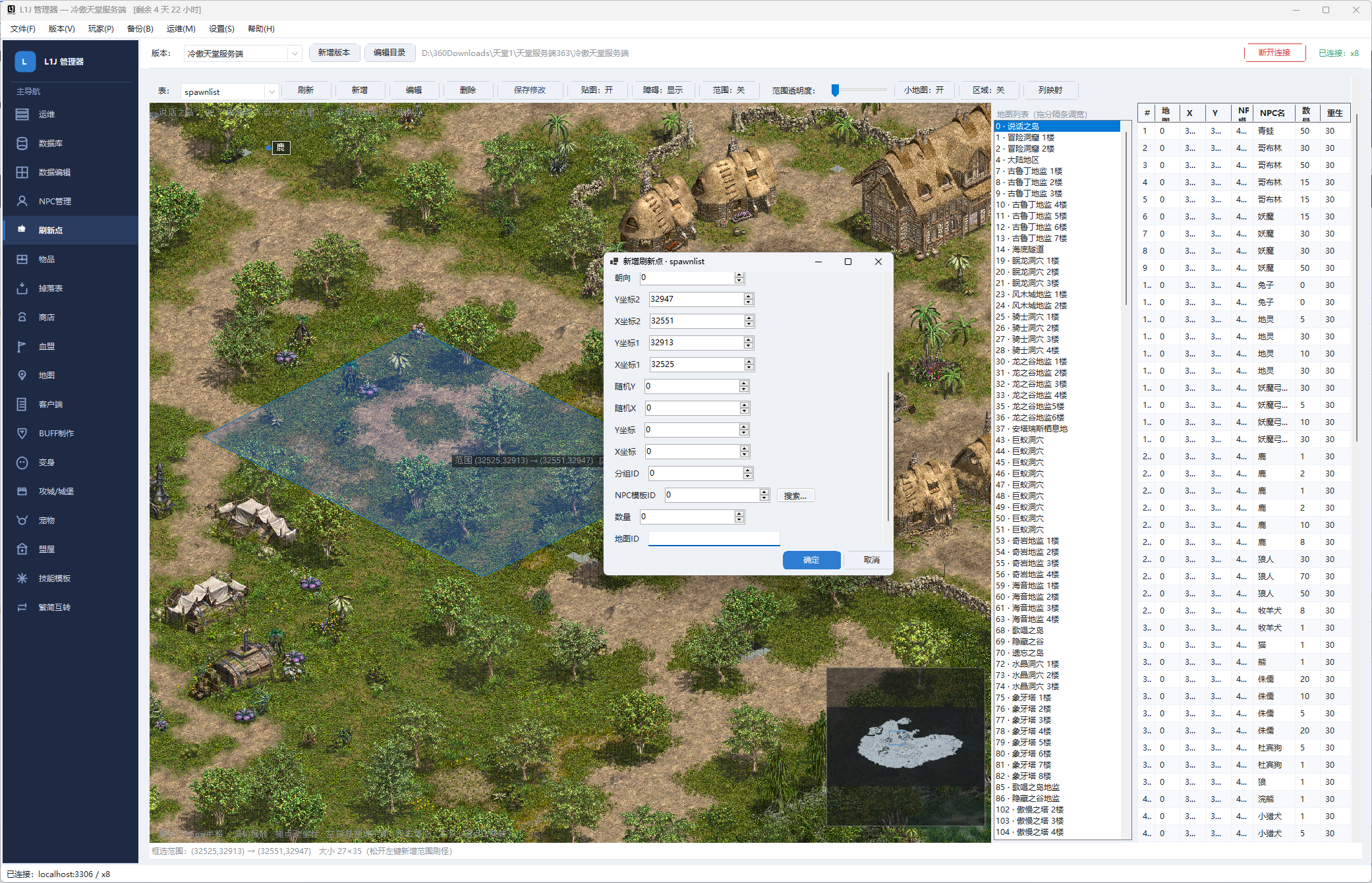Open the 地图 pin icon in sidebar
1372x883 pixels.
(22, 376)
